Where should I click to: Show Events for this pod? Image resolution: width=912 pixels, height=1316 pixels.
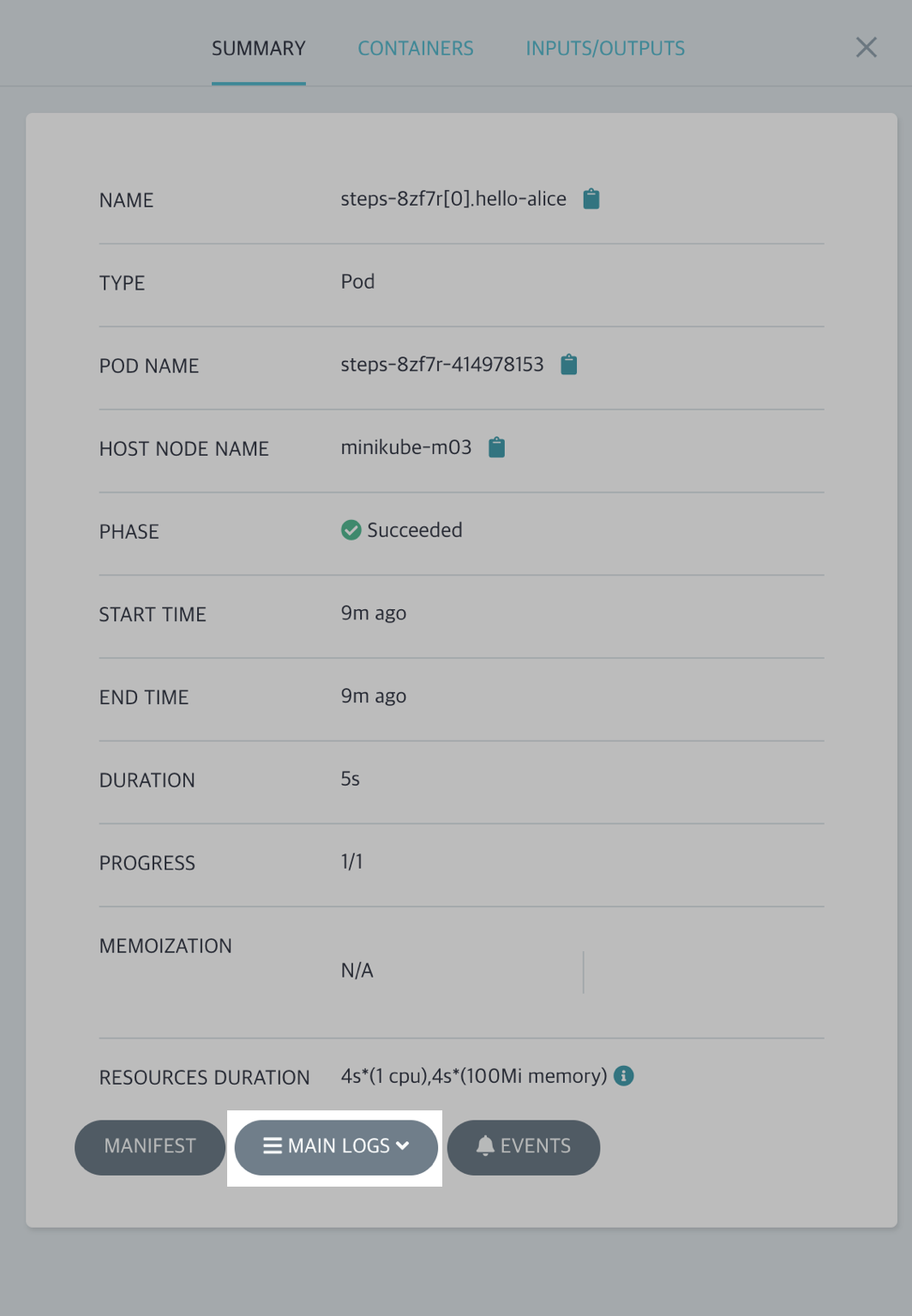[x=536, y=1146]
